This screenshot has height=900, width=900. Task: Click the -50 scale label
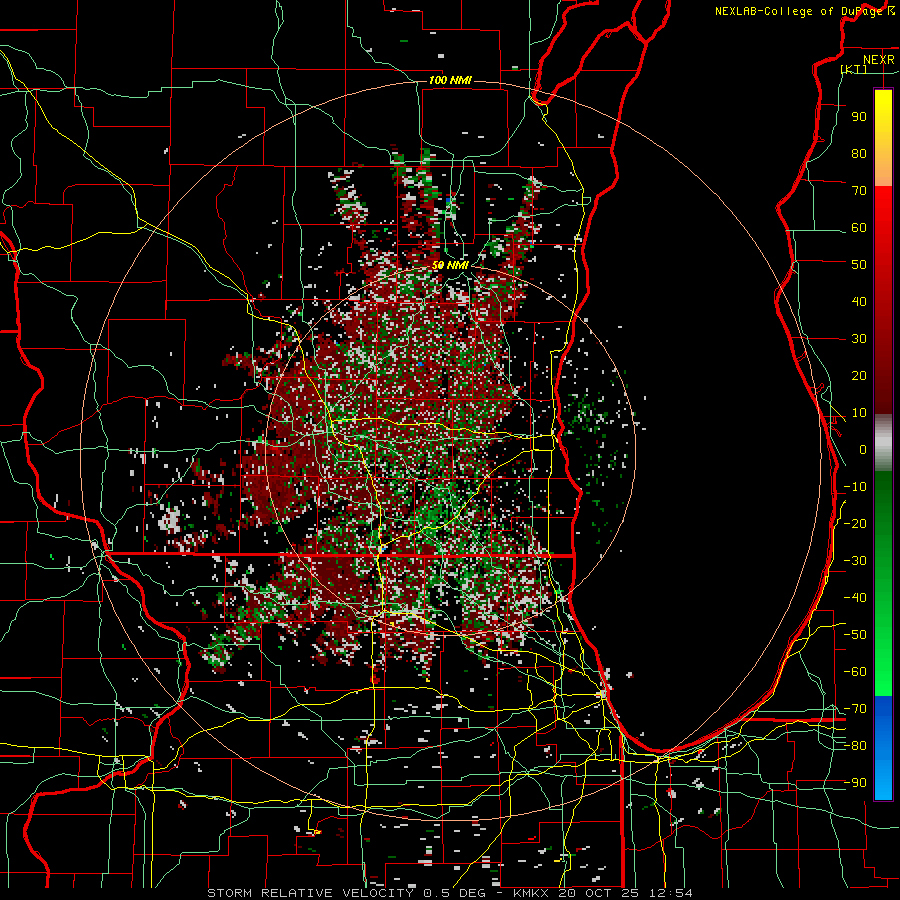[855, 635]
